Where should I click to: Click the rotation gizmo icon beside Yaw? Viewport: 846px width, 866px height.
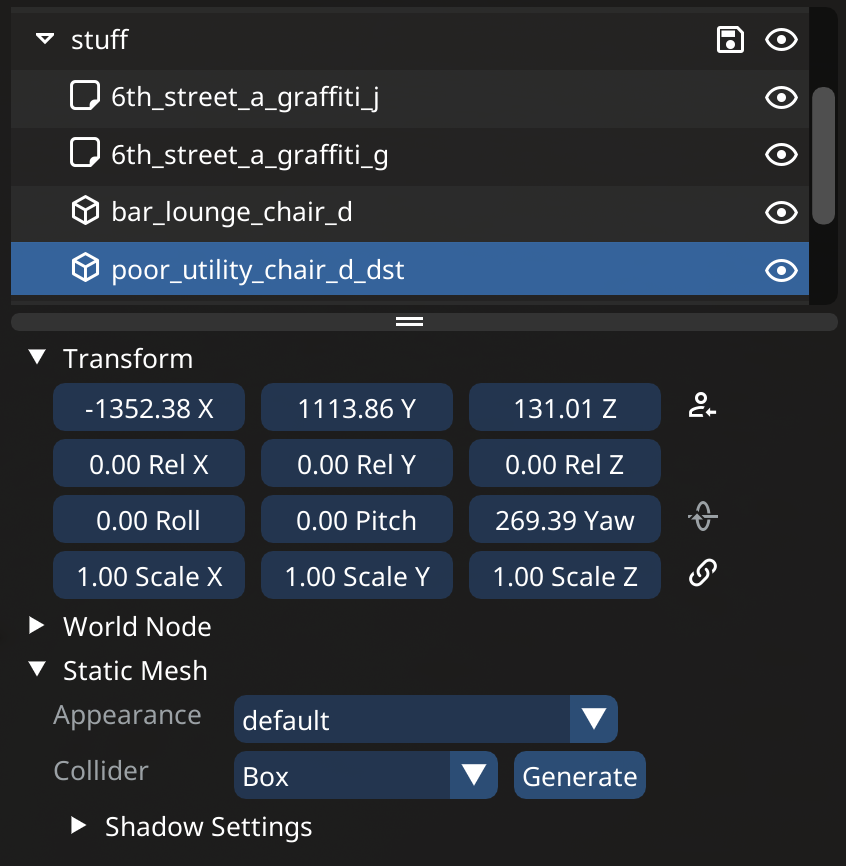pyautogui.click(x=703, y=519)
